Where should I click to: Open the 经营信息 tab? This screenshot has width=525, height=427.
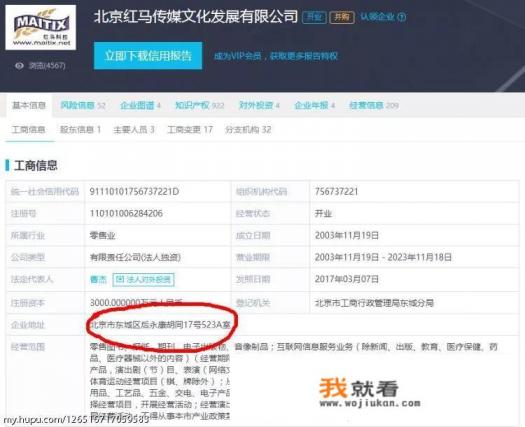374,105
